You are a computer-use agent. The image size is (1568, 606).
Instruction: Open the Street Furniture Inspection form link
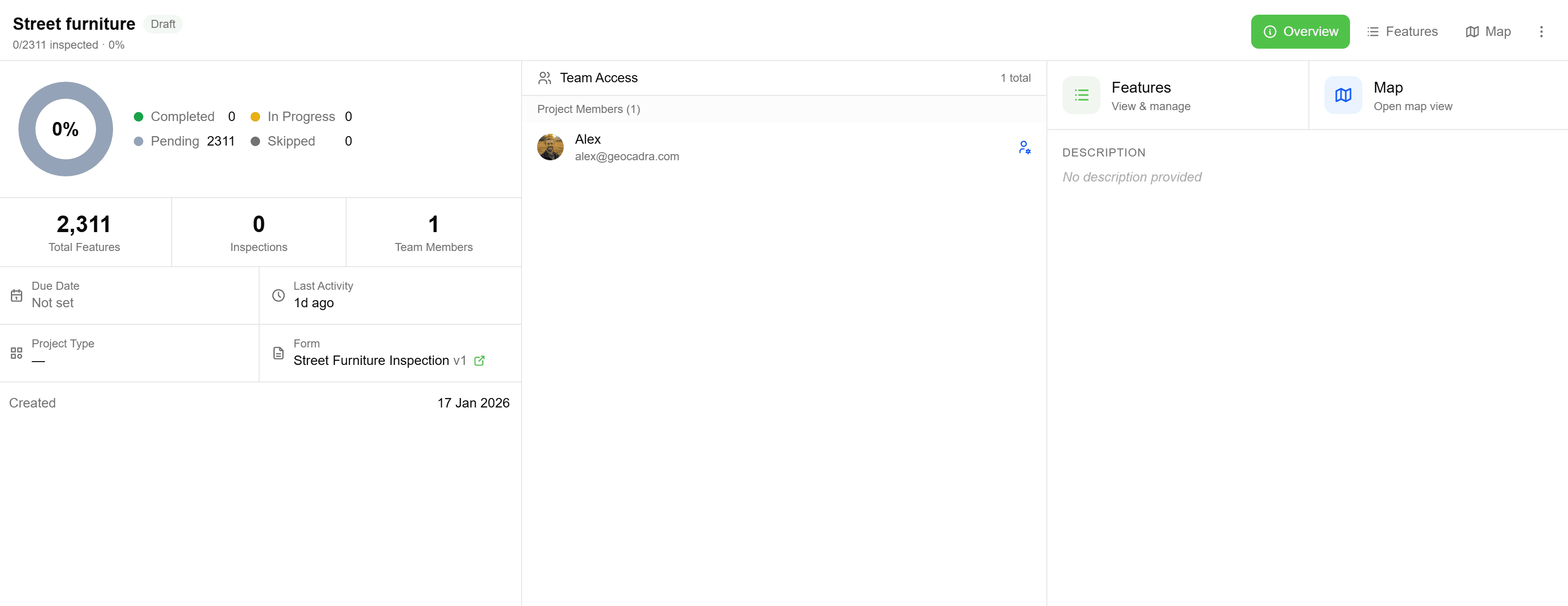tap(371, 361)
